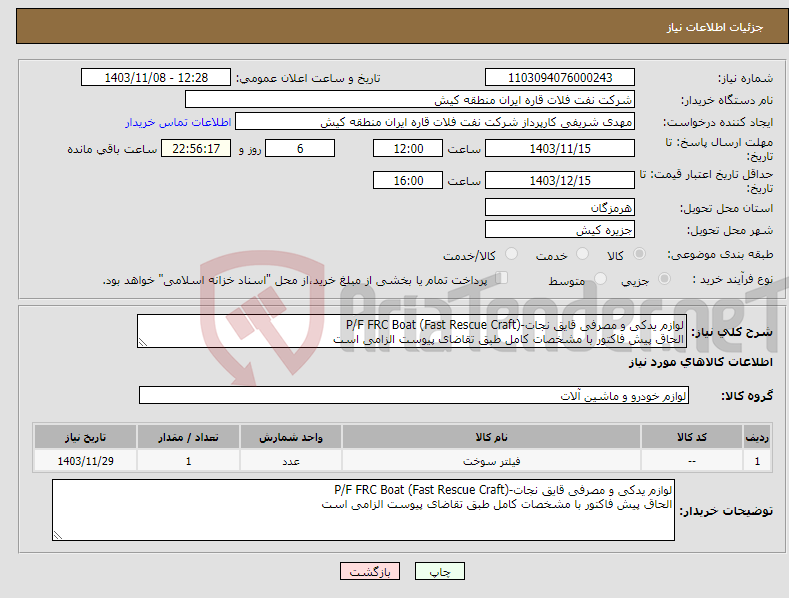Click the delivery city field جزیره کیش
This screenshot has height=598, width=789.
point(560,230)
